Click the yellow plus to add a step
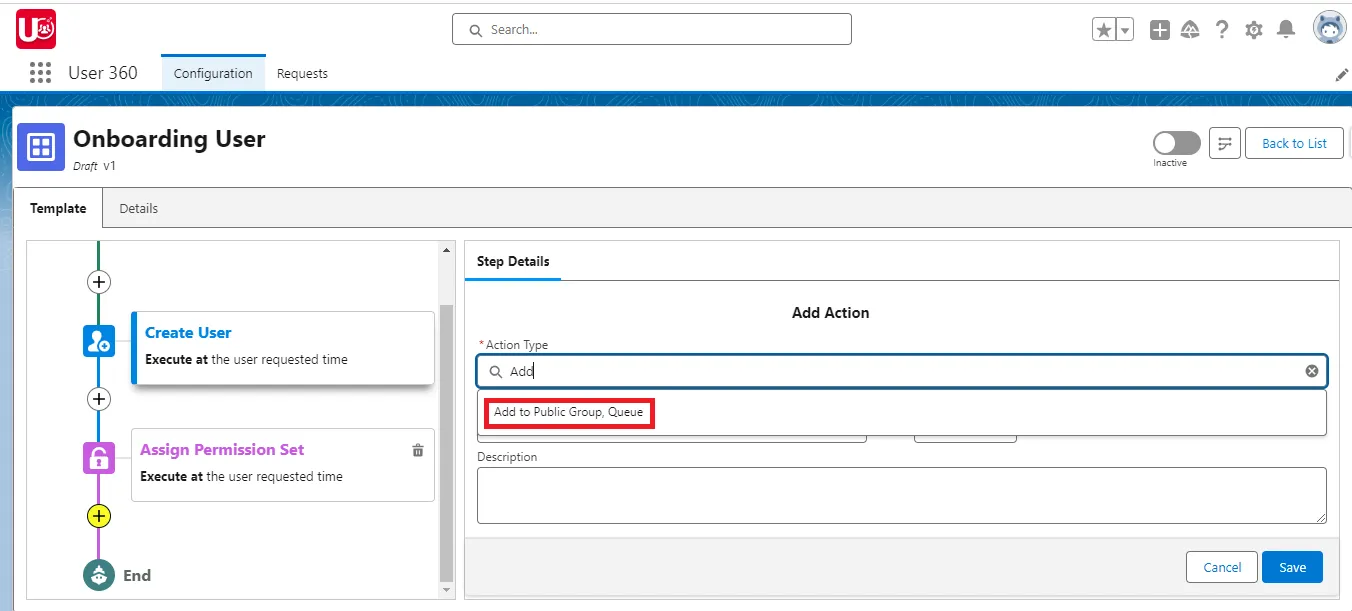This screenshot has width=1352, height=611. tap(98, 516)
